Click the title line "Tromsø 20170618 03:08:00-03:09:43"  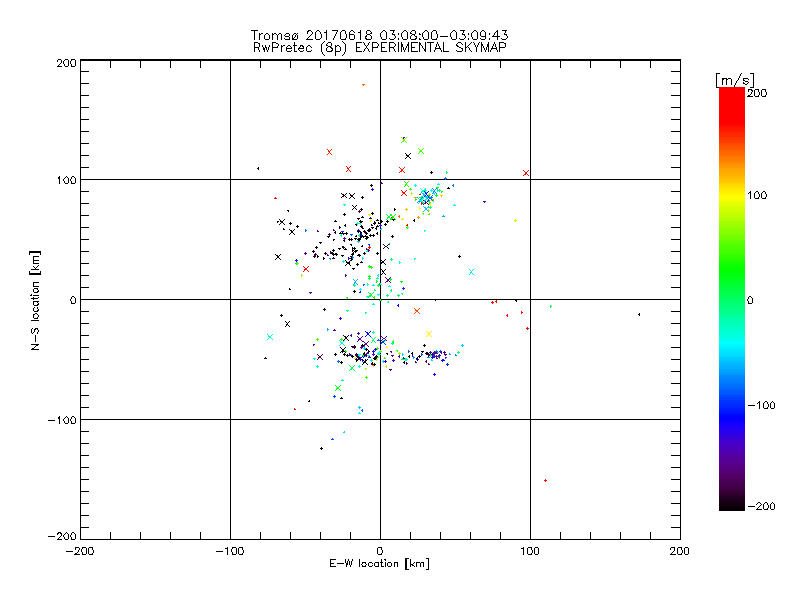point(379,35)
